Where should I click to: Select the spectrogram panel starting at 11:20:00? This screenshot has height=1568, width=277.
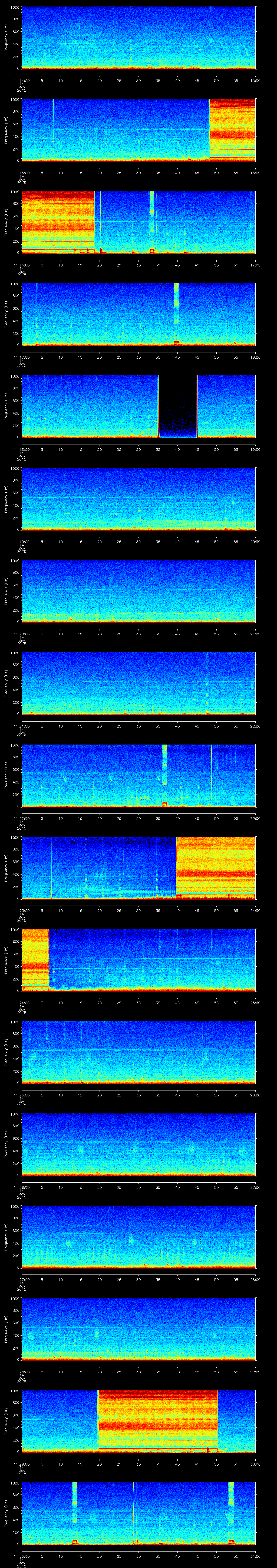138,591
